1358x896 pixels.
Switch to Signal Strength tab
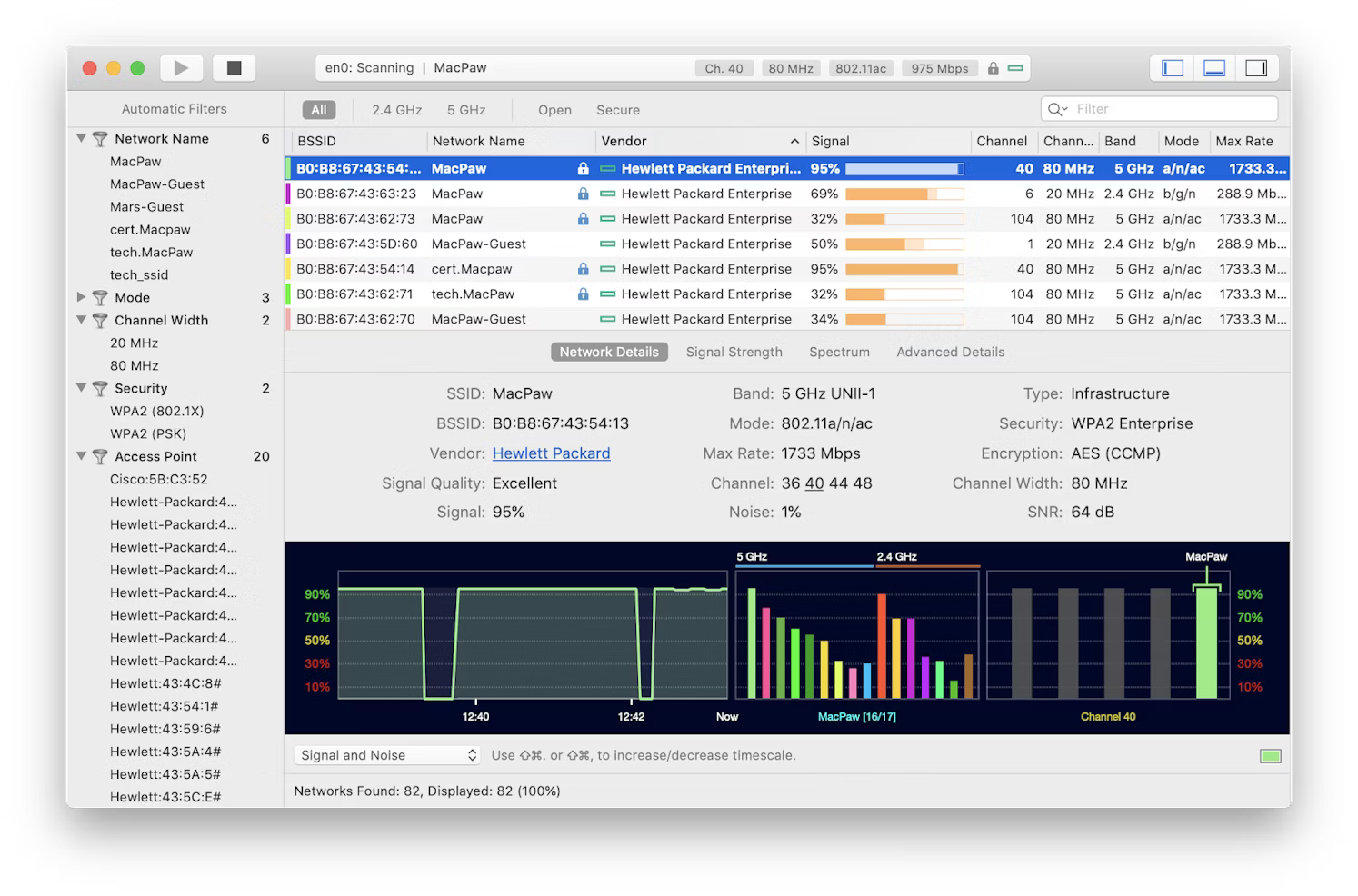pos(734,352)
